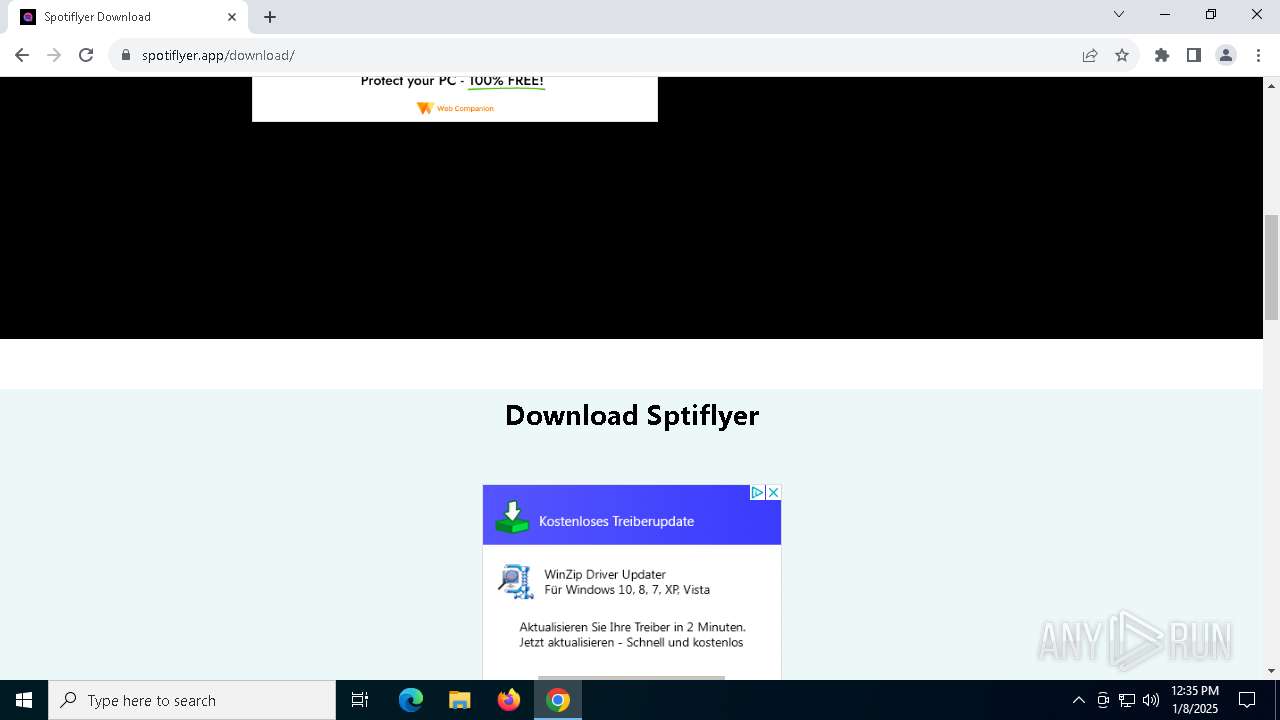
Task: Open the clock showing 12:35 PM
Action: pos(1195,700)
